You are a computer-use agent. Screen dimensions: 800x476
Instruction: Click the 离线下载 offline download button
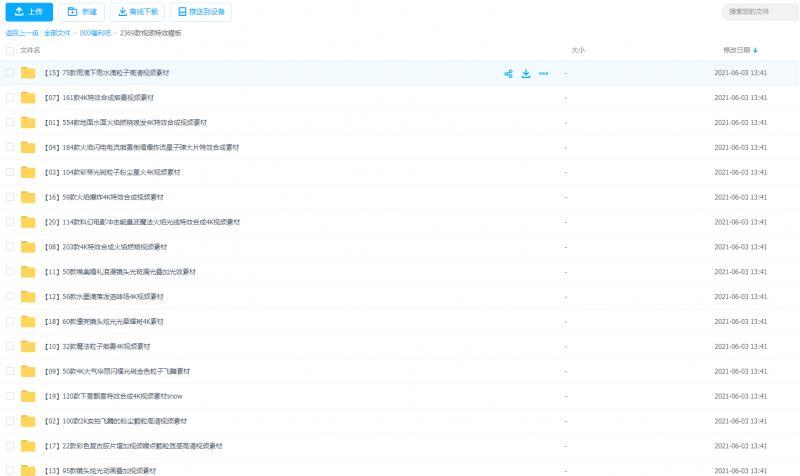point(138,12)
